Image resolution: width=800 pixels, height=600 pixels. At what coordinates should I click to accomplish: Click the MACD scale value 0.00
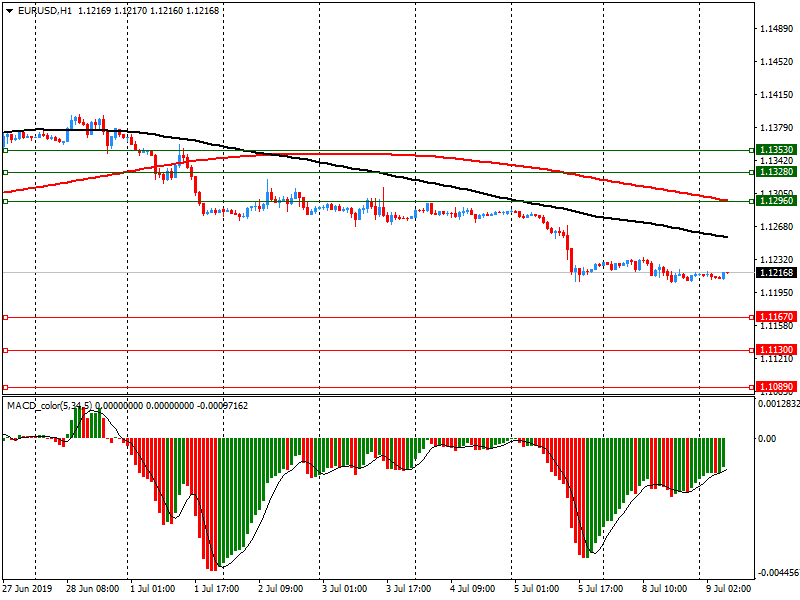click(767, 439)
